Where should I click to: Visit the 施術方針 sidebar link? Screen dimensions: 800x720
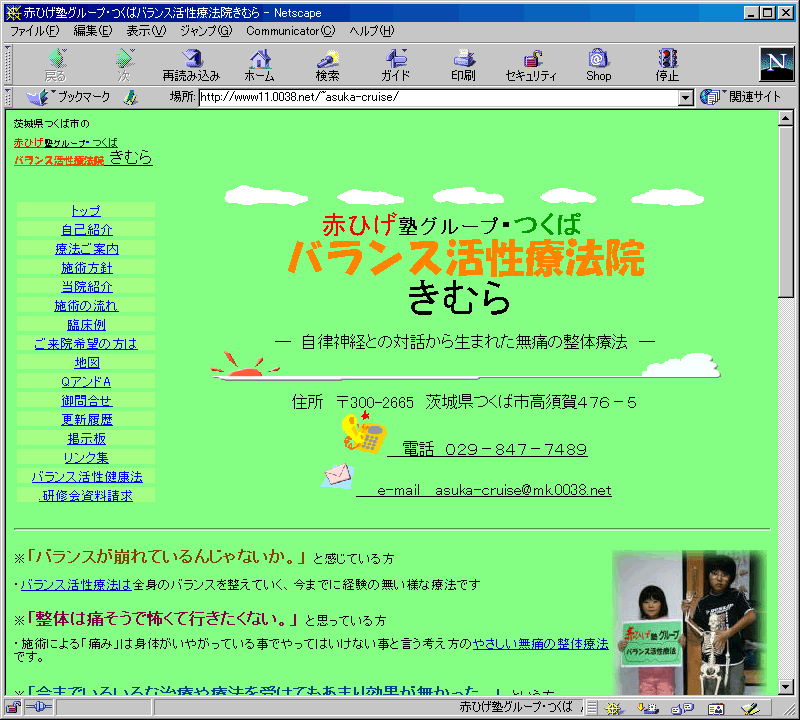[x=86, y=267]
